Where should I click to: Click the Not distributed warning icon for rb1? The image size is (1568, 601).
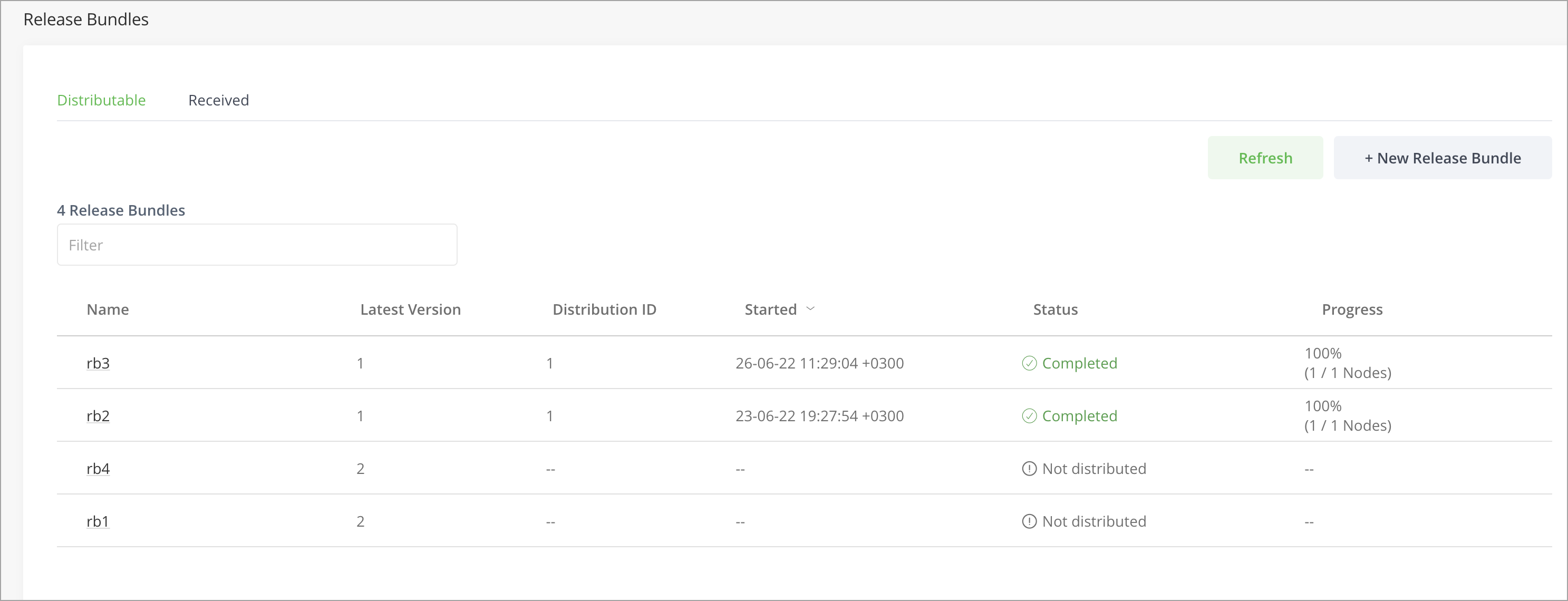coord(1029,521)
